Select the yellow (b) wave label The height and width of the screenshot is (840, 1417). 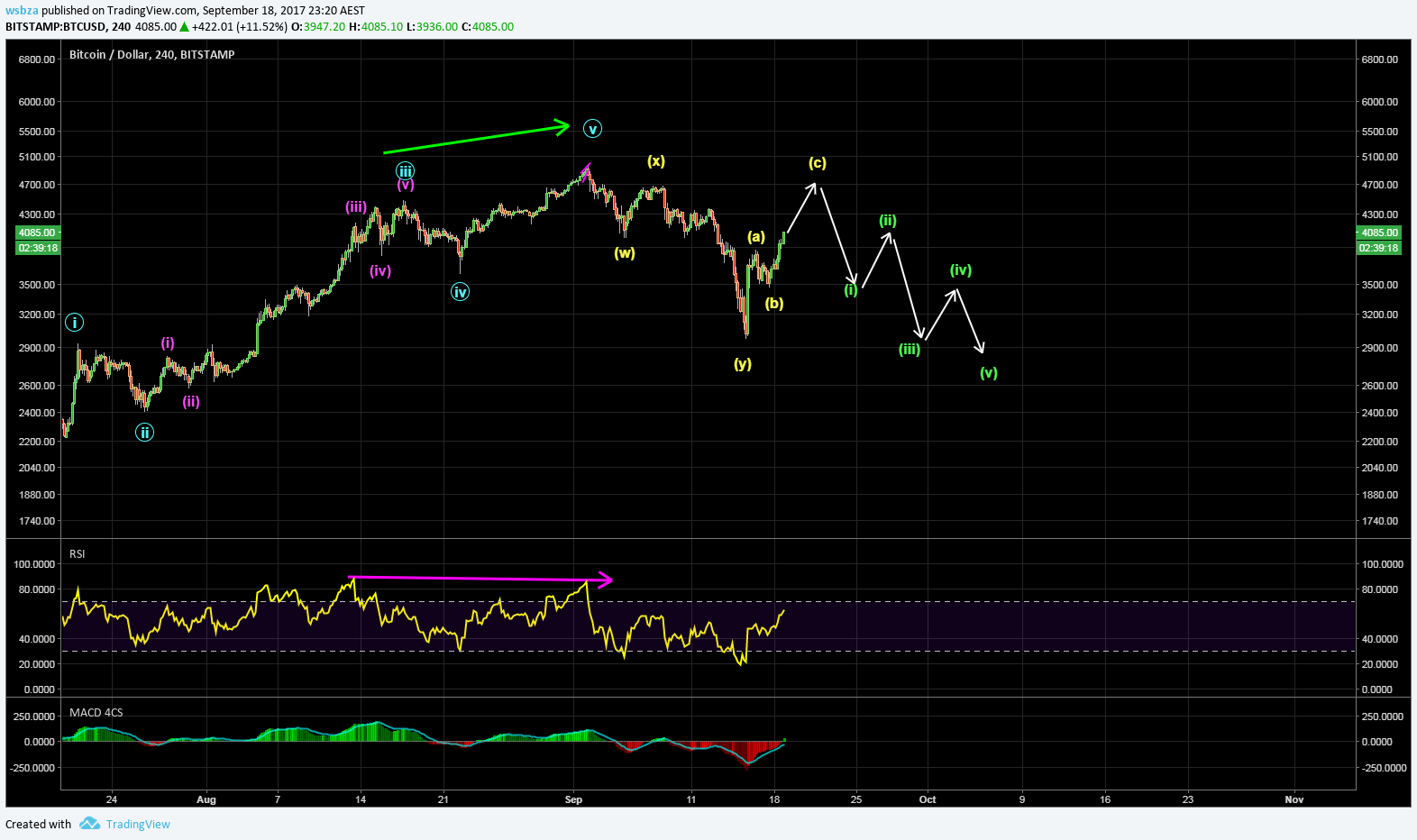click(x=774, y=303)
